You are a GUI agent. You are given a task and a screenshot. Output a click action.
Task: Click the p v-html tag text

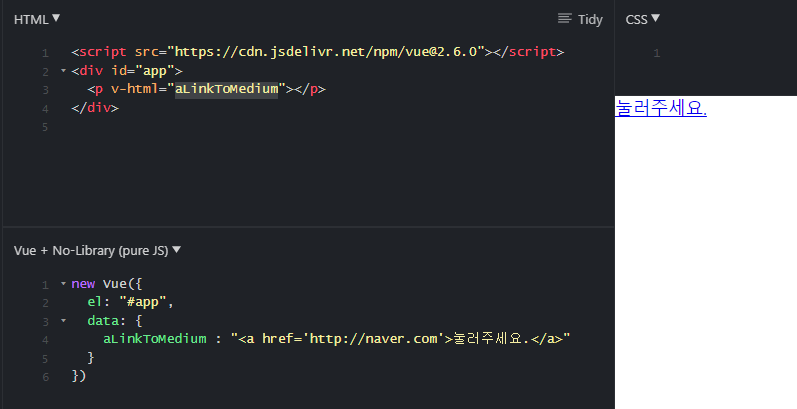coord(206,89)
